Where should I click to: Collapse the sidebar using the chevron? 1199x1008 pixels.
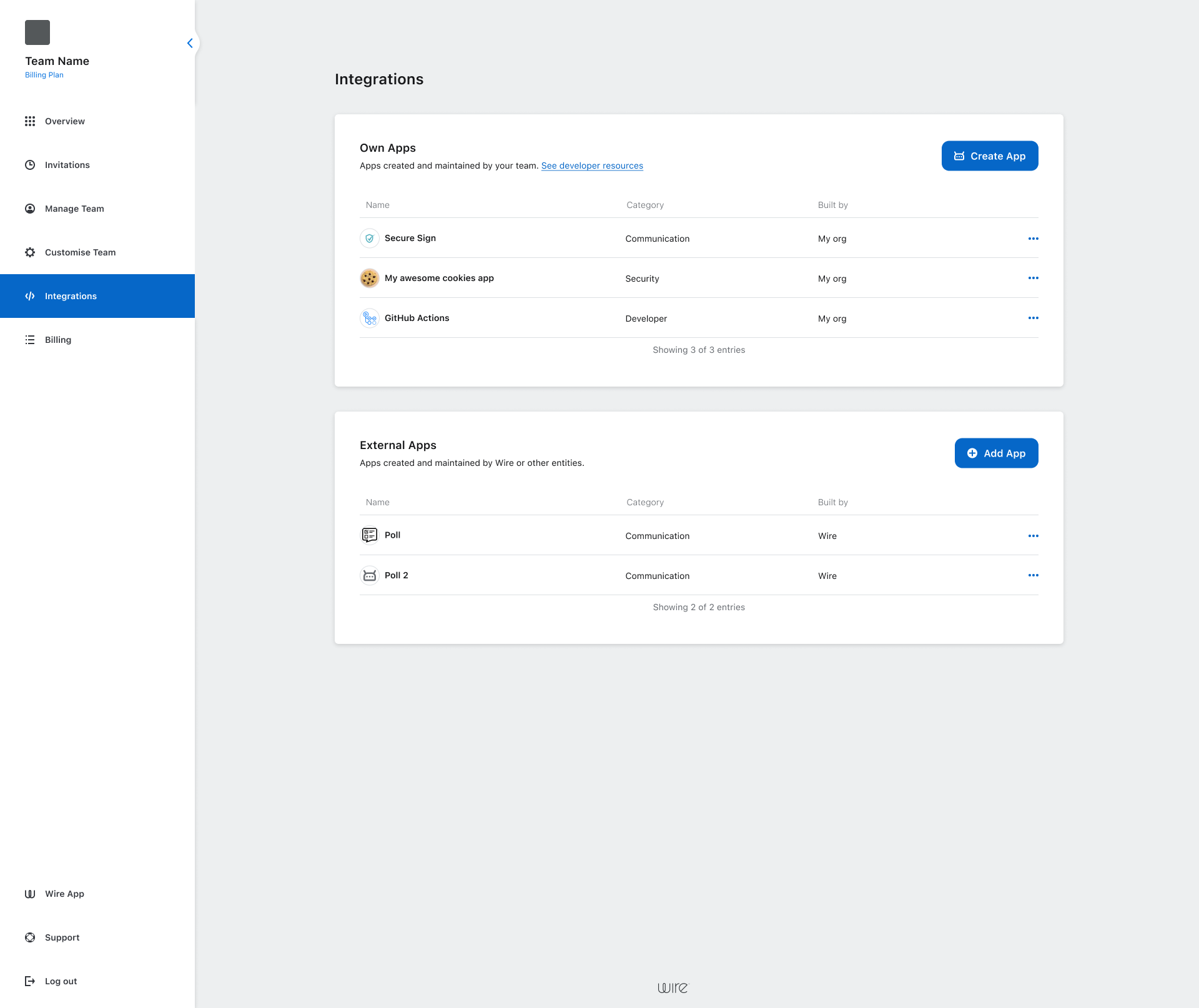(190, 43)
